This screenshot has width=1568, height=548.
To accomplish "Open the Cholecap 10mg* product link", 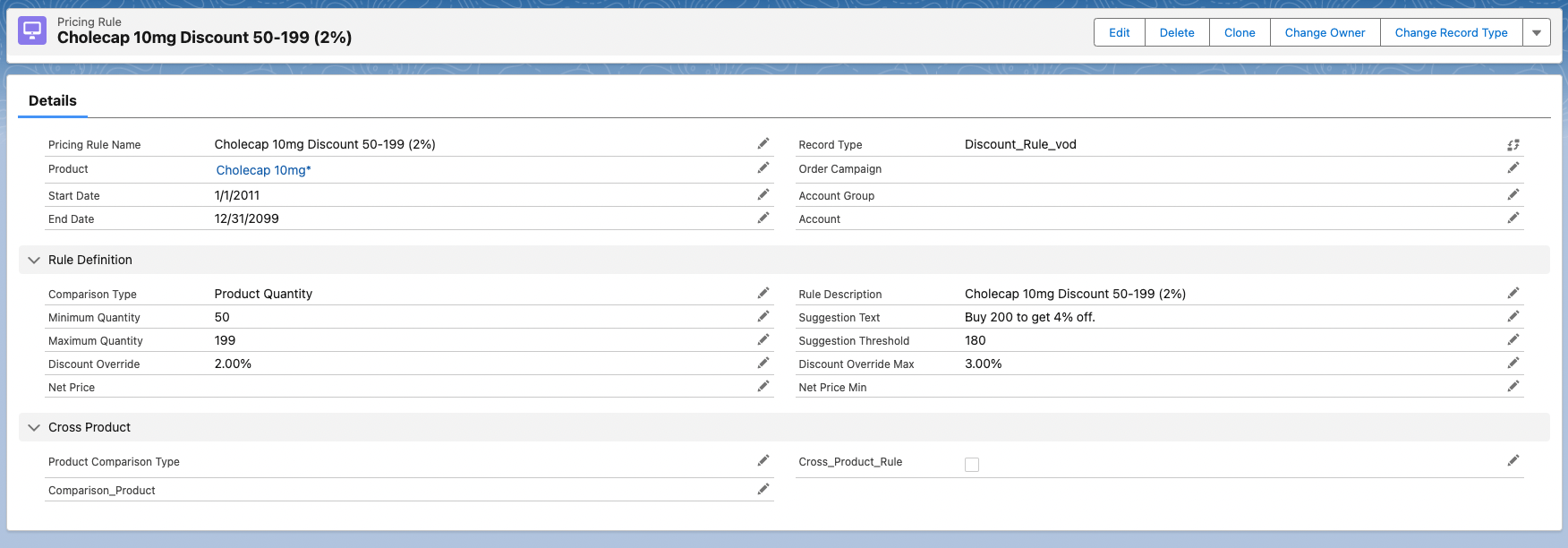I will [263, 170].
